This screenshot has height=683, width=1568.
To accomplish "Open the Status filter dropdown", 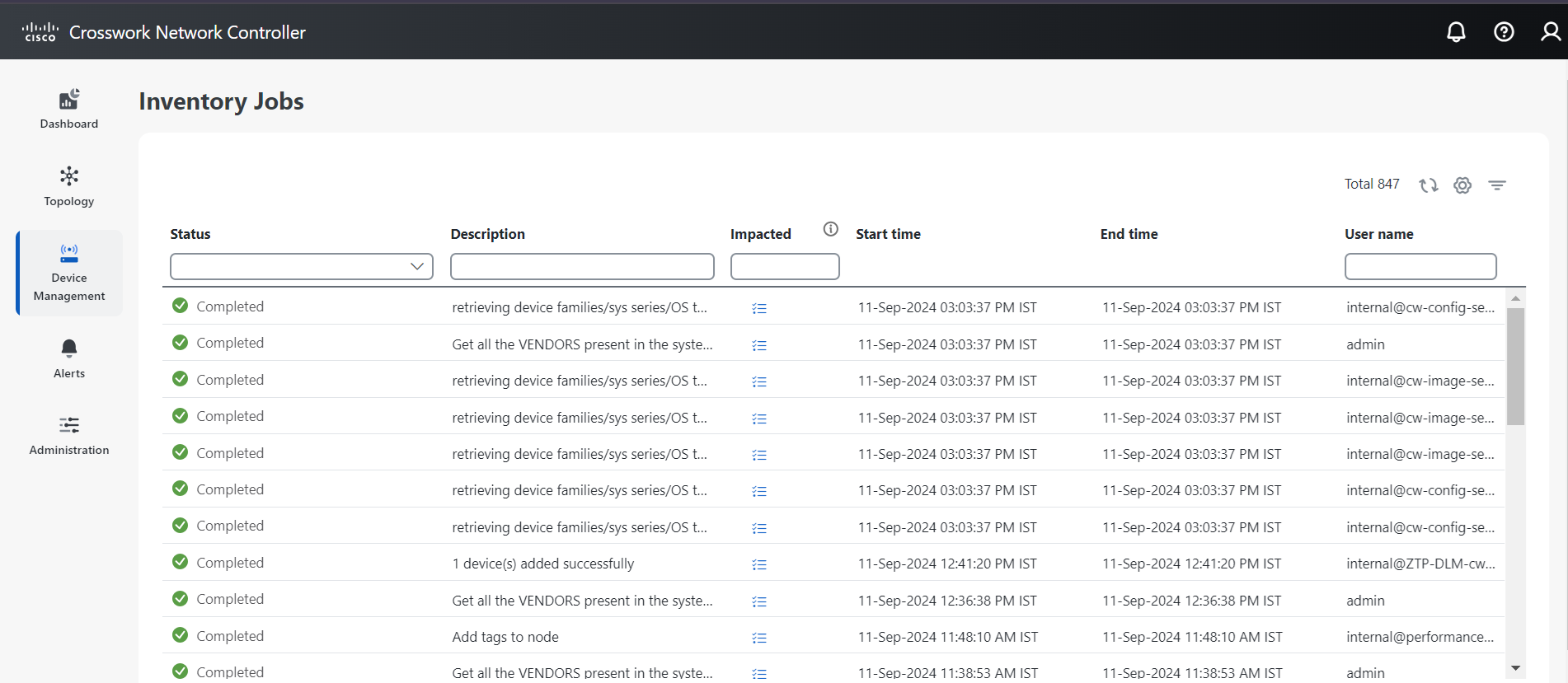I will (302, 266).
